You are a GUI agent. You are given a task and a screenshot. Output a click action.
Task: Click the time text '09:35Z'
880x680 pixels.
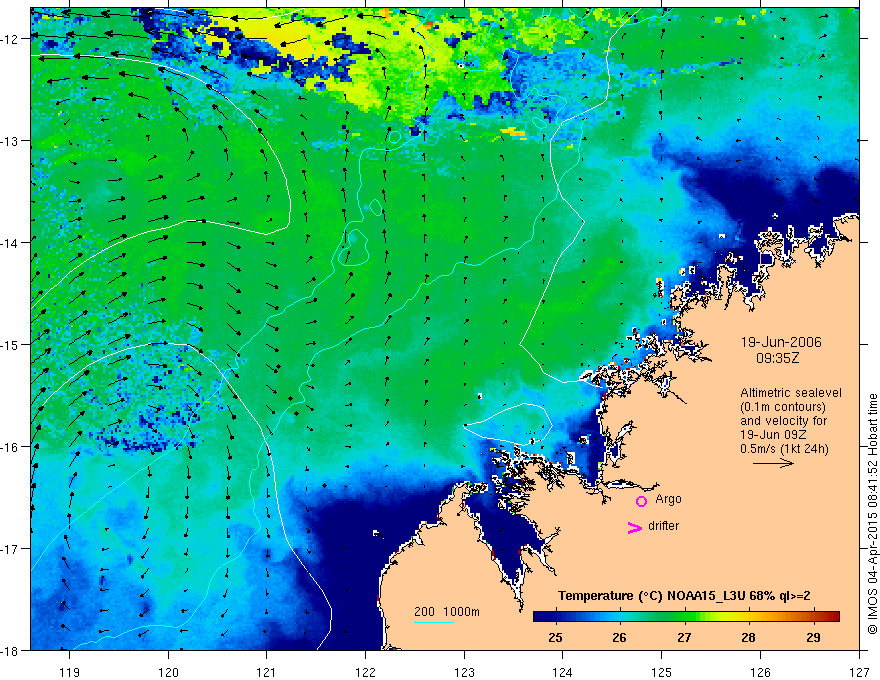coord(777,358)
